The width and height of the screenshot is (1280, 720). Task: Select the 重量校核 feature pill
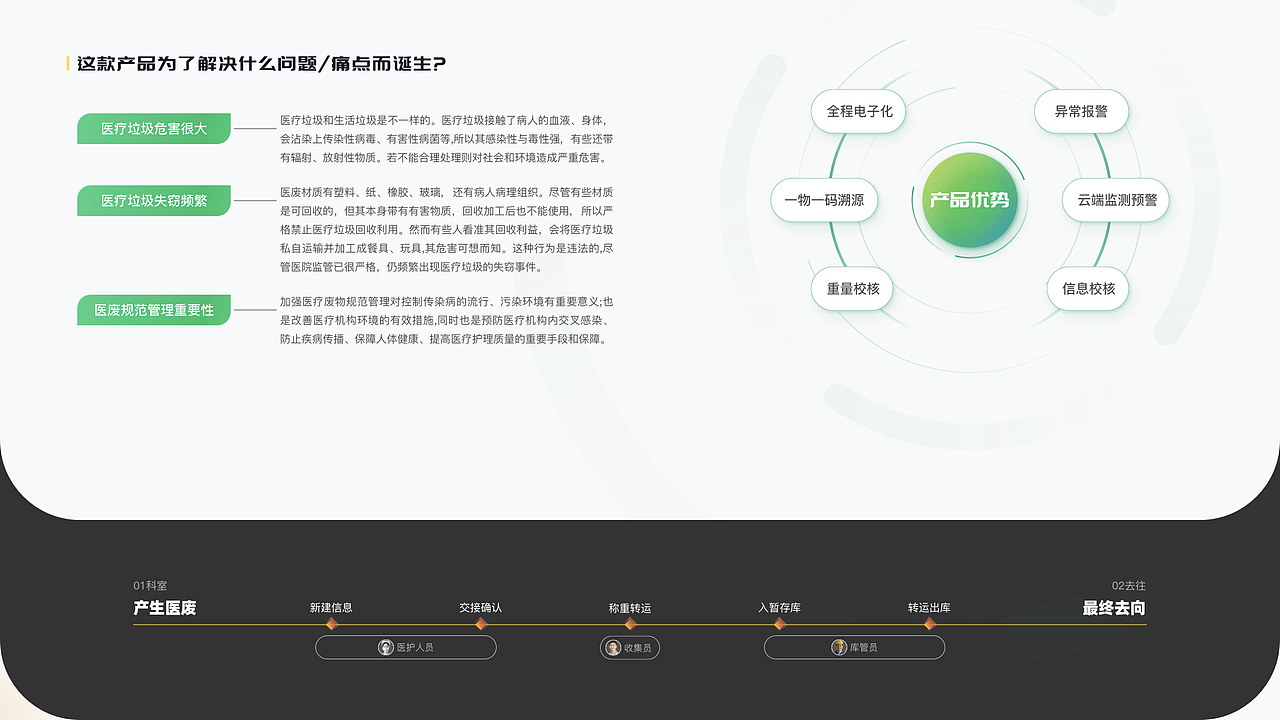tap(853, 289)
